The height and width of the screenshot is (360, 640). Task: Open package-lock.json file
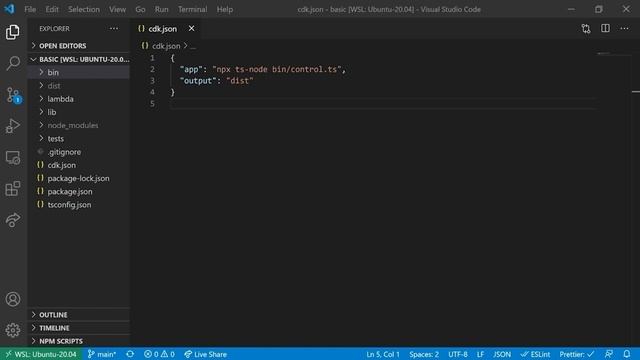(x=79, y=178)
